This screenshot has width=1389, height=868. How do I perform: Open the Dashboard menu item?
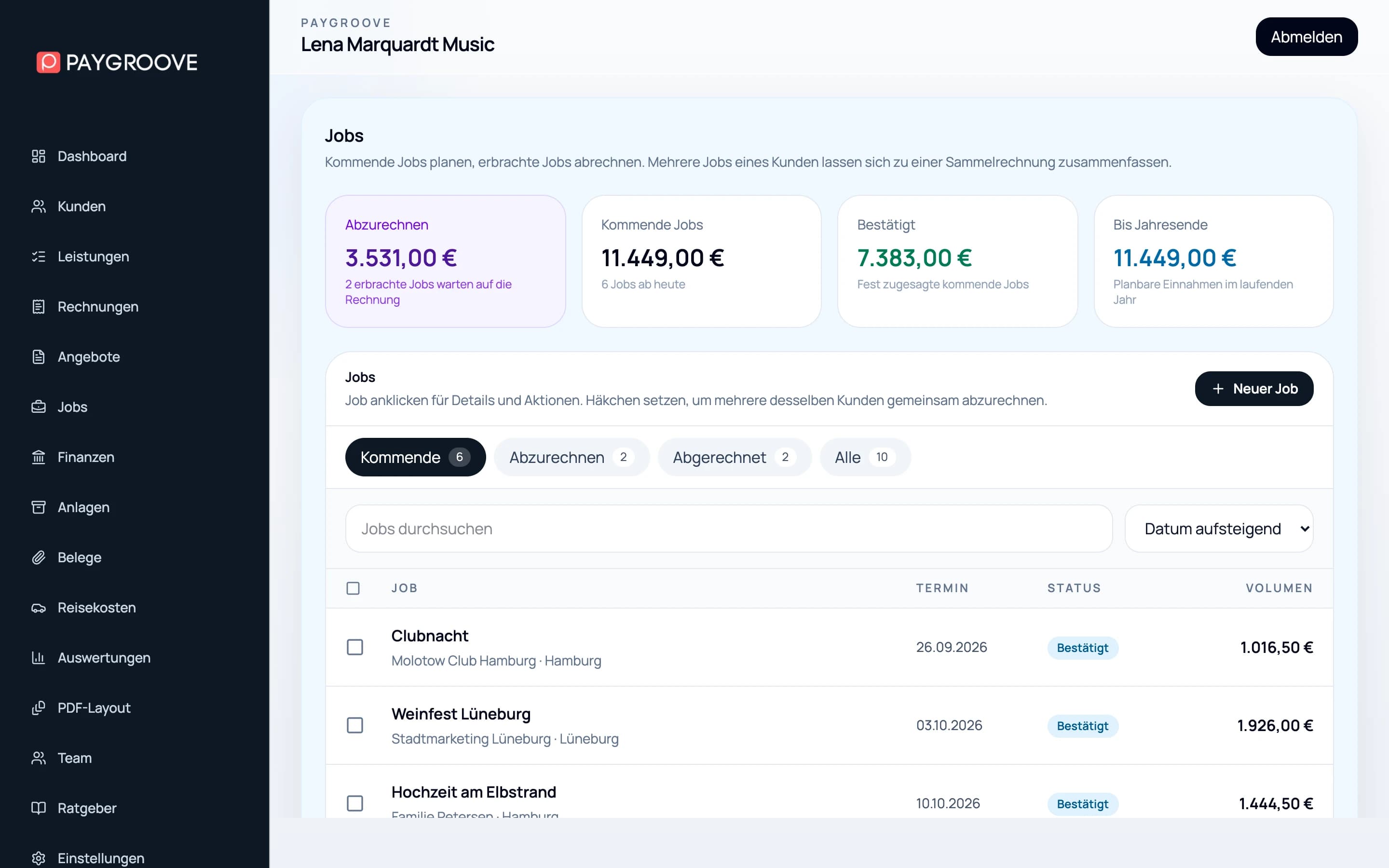tap(92, 156)
